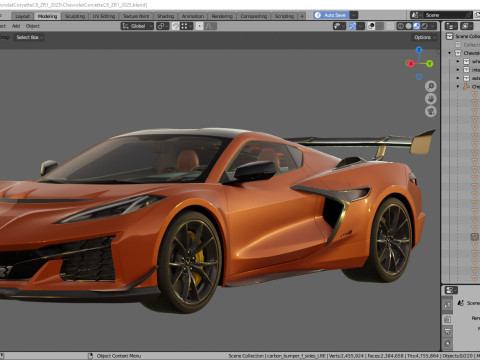Image resolution: width=480 pixels, height=360 pixels.
Task: Open the Object menu in viewport header
Action: pyautogui.click(x=33, y=26)
